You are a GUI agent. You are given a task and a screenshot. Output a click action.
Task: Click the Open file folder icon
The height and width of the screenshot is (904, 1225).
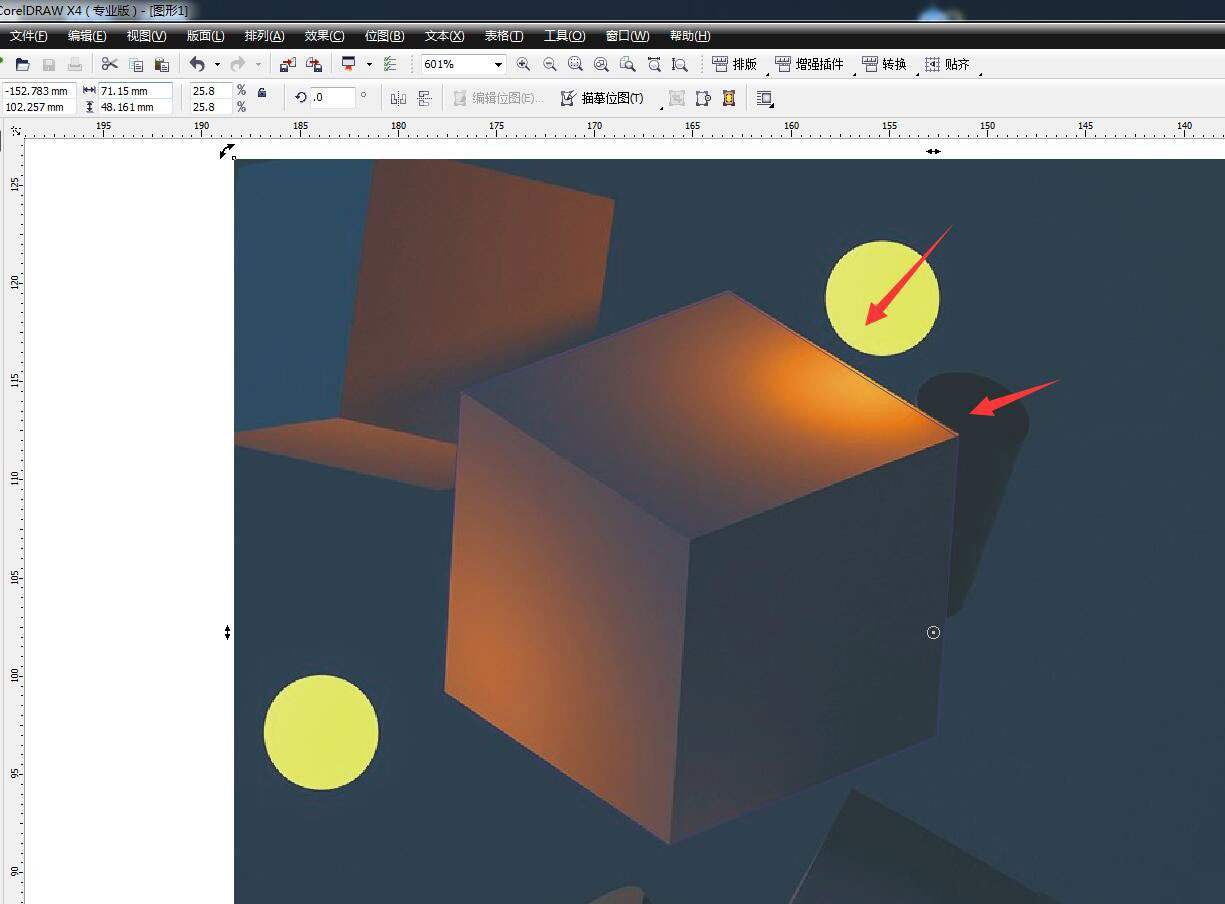23,65
